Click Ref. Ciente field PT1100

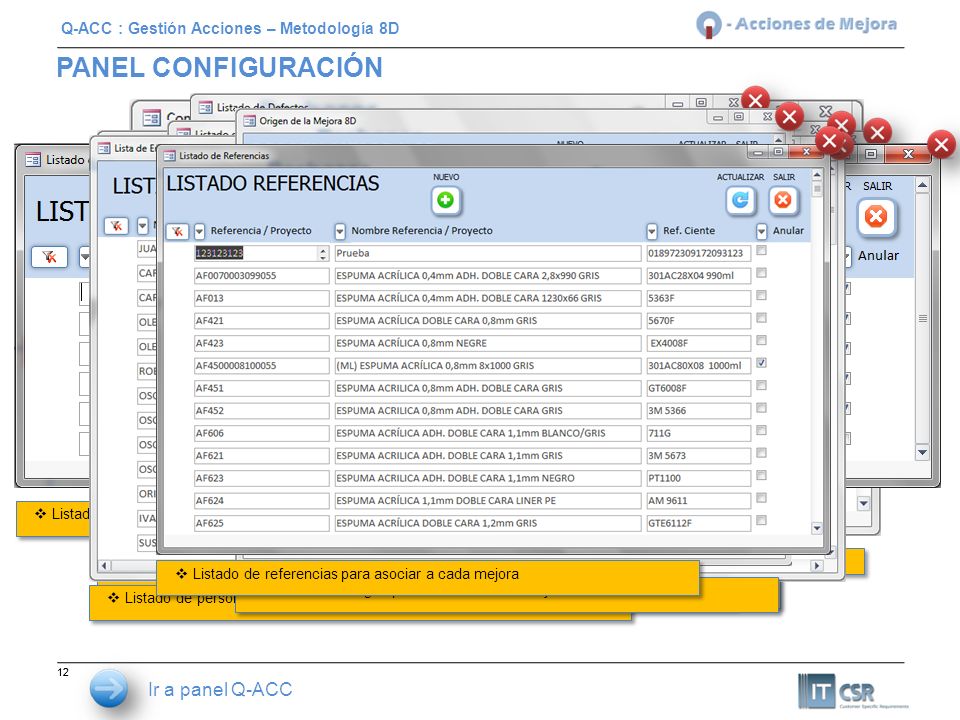(x=699, y=478)
